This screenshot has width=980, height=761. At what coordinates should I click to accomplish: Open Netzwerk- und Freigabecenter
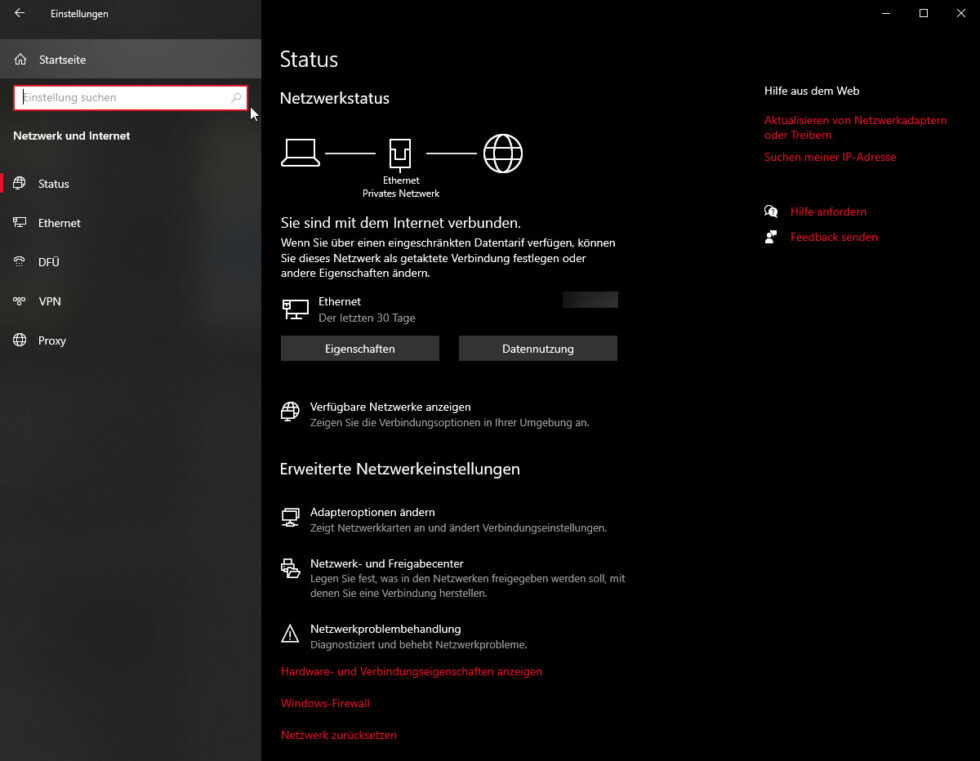(x=386, y=564)
